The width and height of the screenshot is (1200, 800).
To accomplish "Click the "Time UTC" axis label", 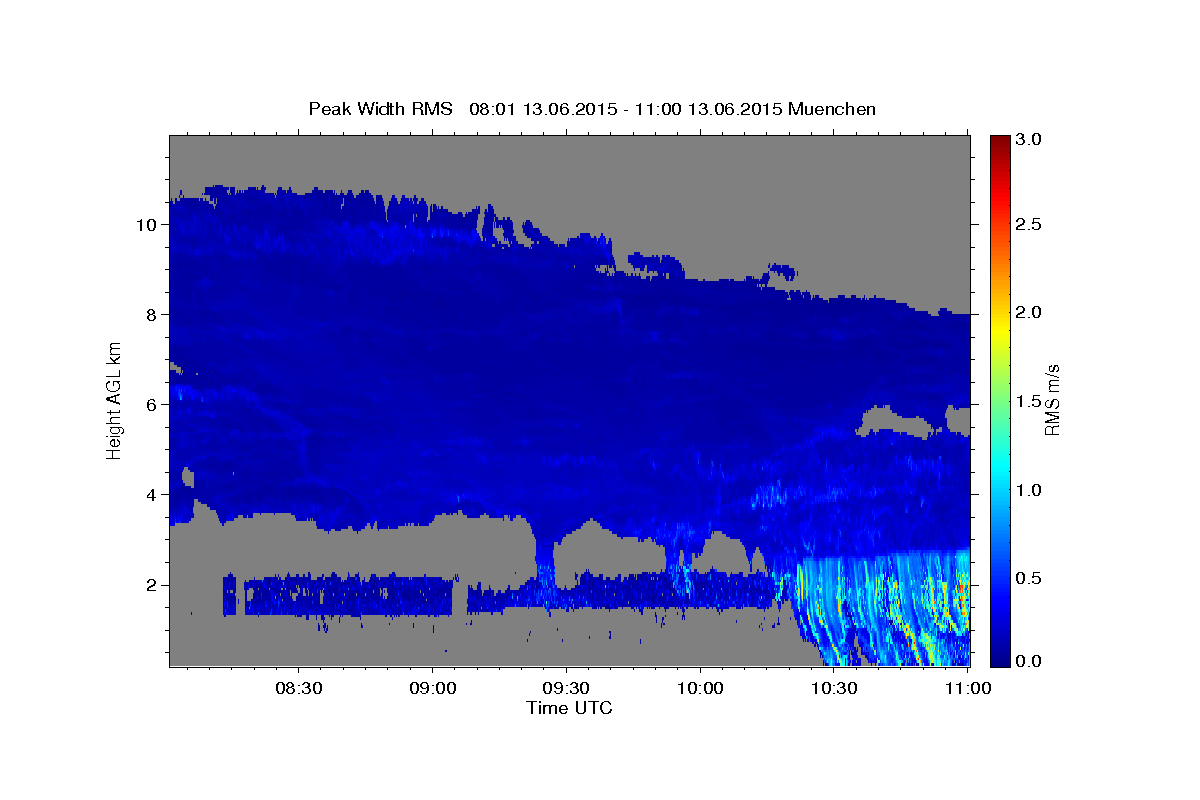I will (569, 708).
